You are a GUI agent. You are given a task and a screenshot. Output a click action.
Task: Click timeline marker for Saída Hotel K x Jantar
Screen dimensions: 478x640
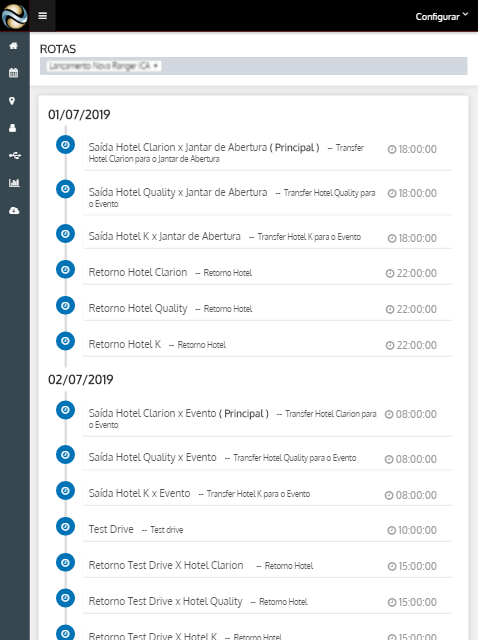65,233
